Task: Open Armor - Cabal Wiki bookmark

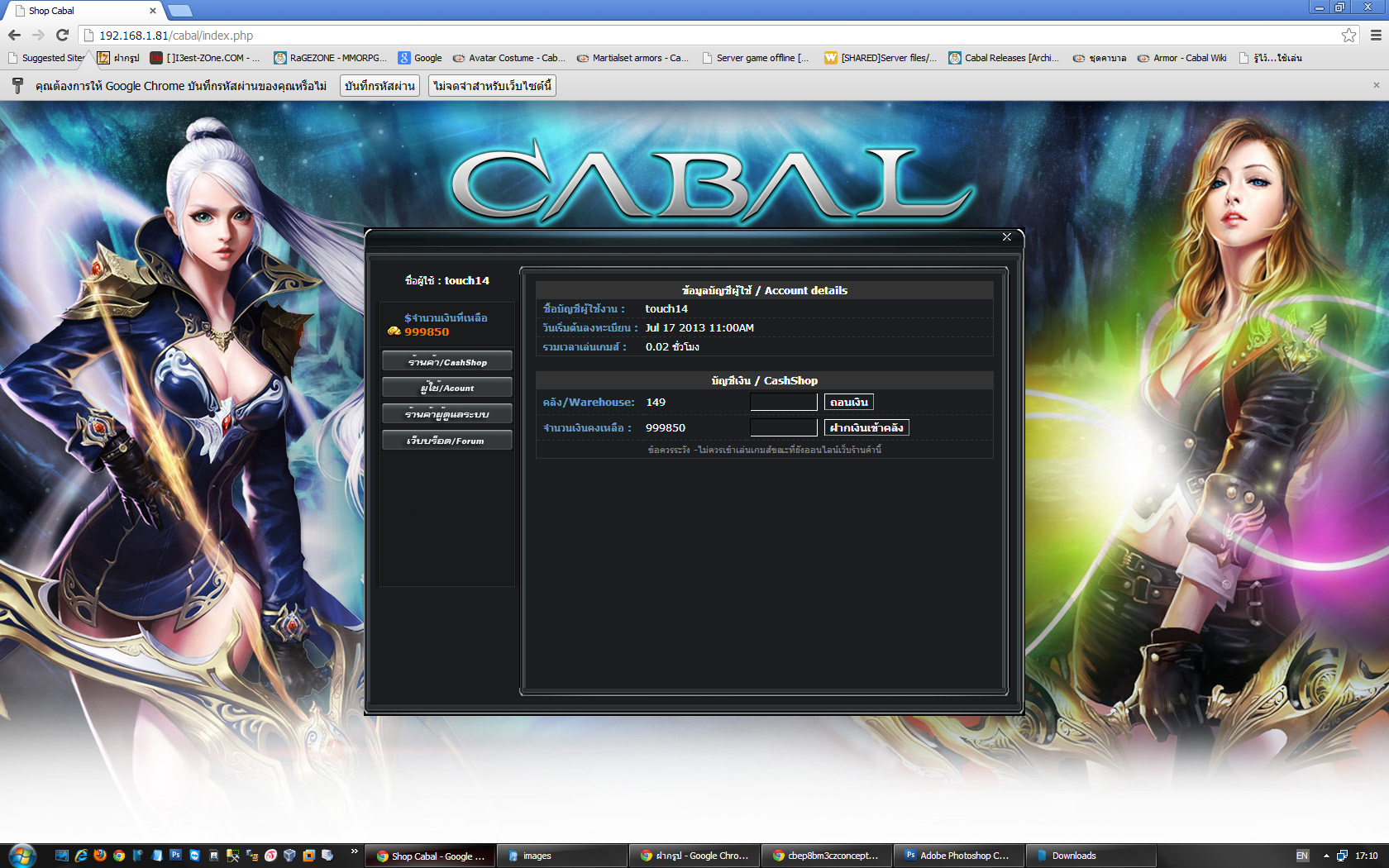Action: point(1182,58)
